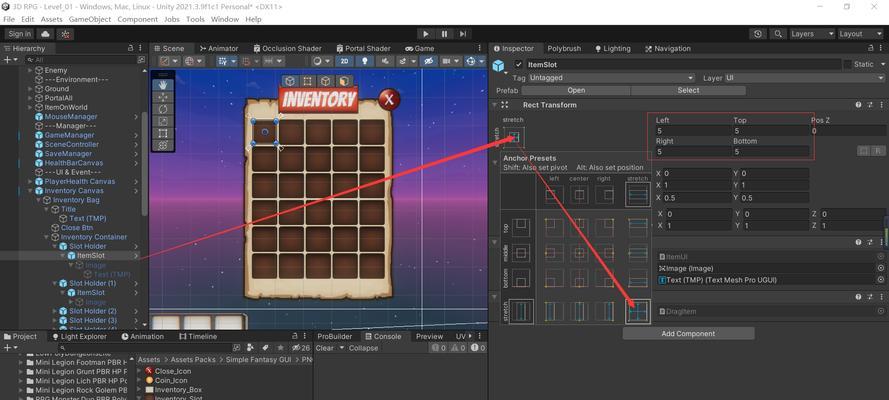The height and width of the screenshot is (400, 889).
Task: Open Undo History icon near Layers
Action: (758, 34)
